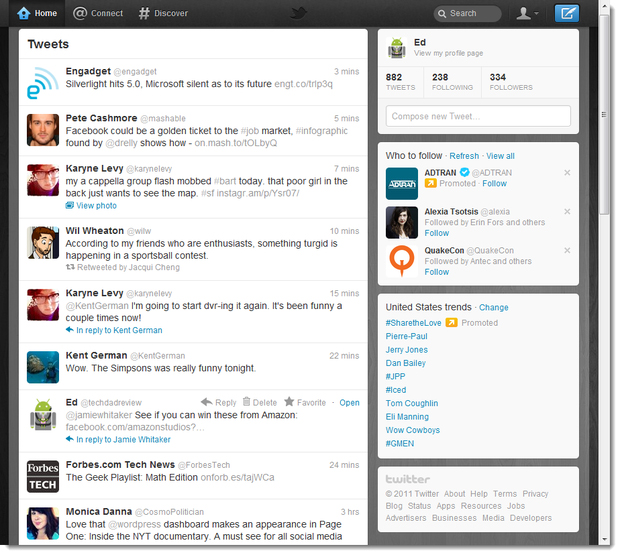Click the search magnifier icon
This screenshot has width=620, height=555.
tap(442, 14)
